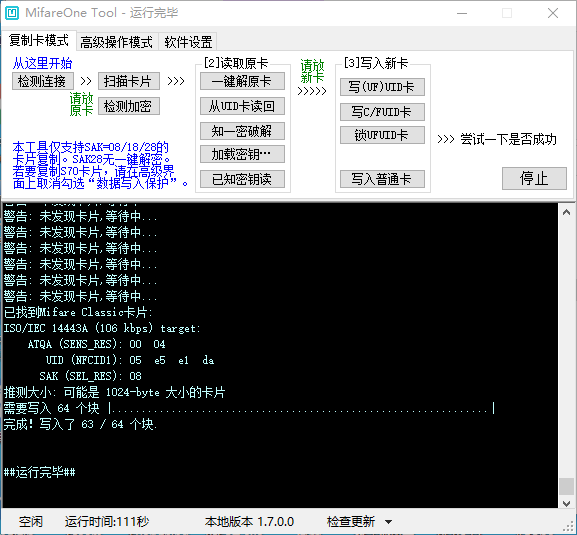Click the 尝试一下是否成功 text

point(508,139)
